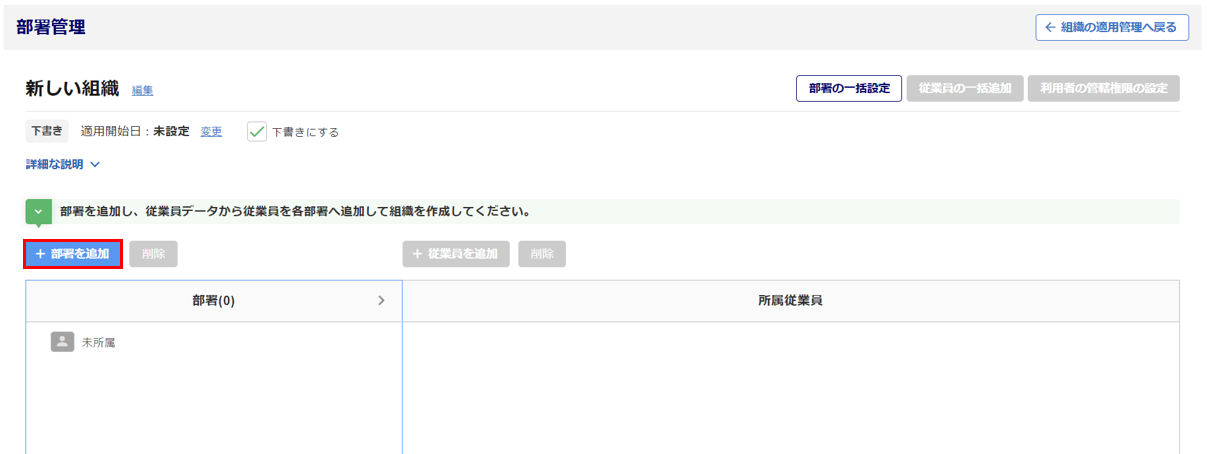Click the 所属従業員 column header

tap(791, 300)
